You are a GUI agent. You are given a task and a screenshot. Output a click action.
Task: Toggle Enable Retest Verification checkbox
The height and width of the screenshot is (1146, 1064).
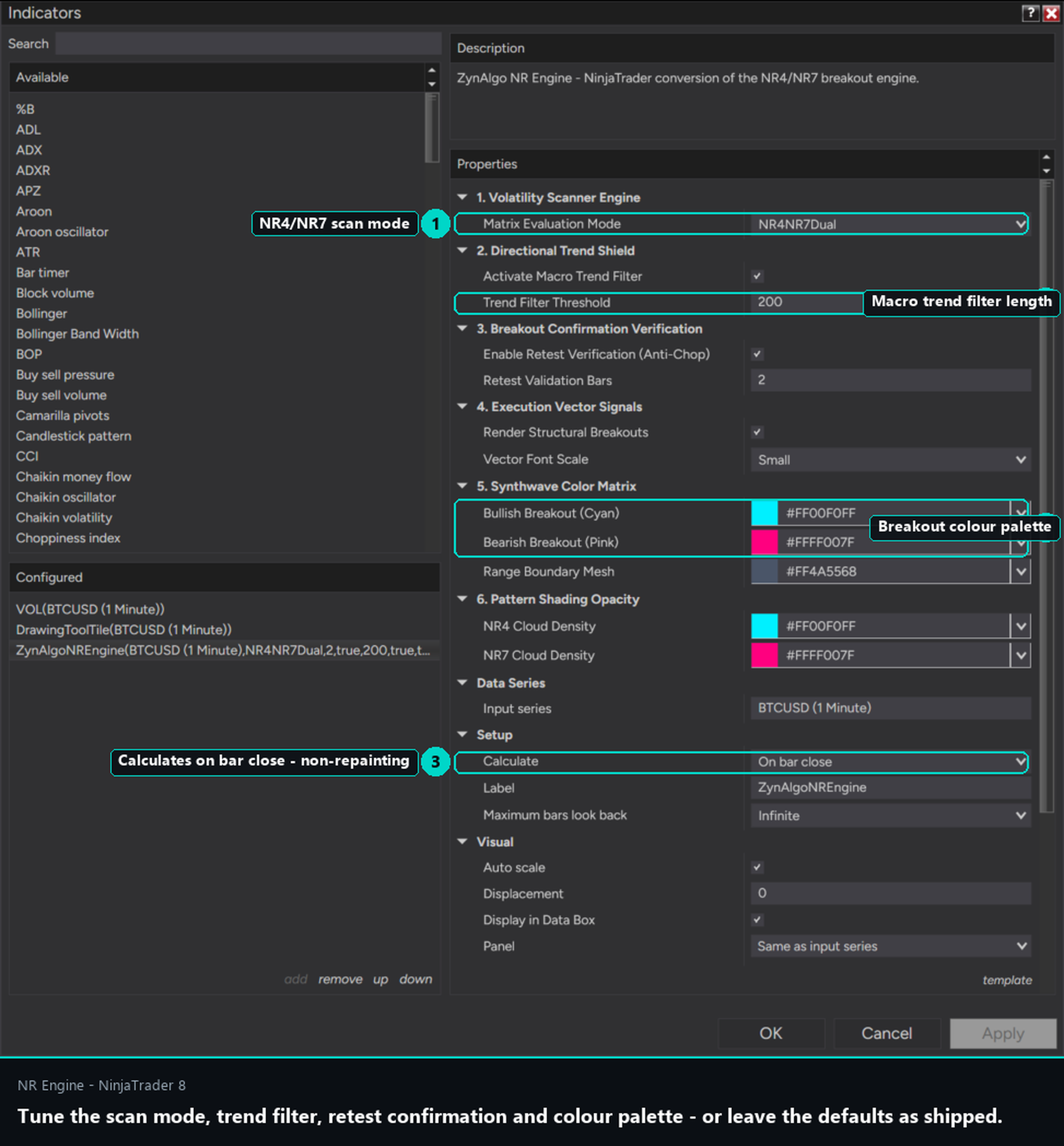click(757, 354)
